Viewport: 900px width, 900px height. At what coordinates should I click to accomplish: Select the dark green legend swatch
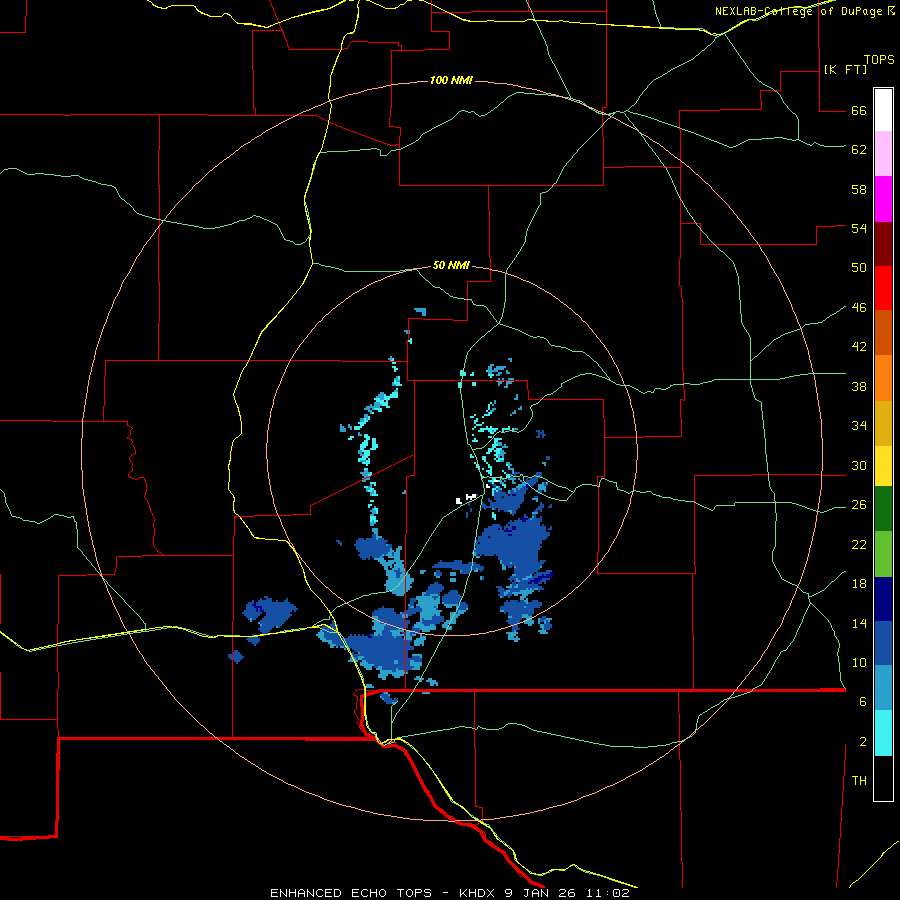click(x=883, y=509)
